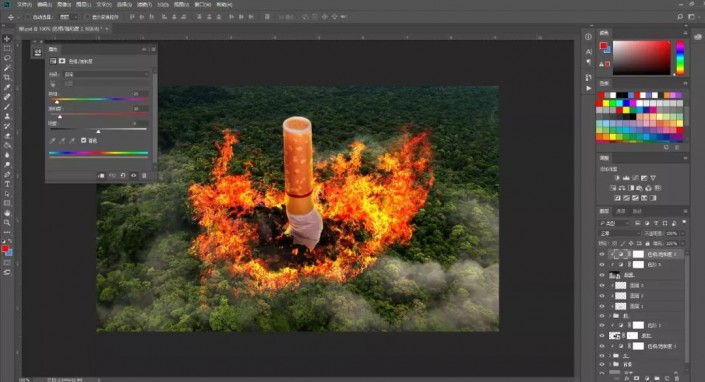The height and width of the screenshot is (382, 705).
Task: Lock all attributes of the layer
Action: coord(647,243)
